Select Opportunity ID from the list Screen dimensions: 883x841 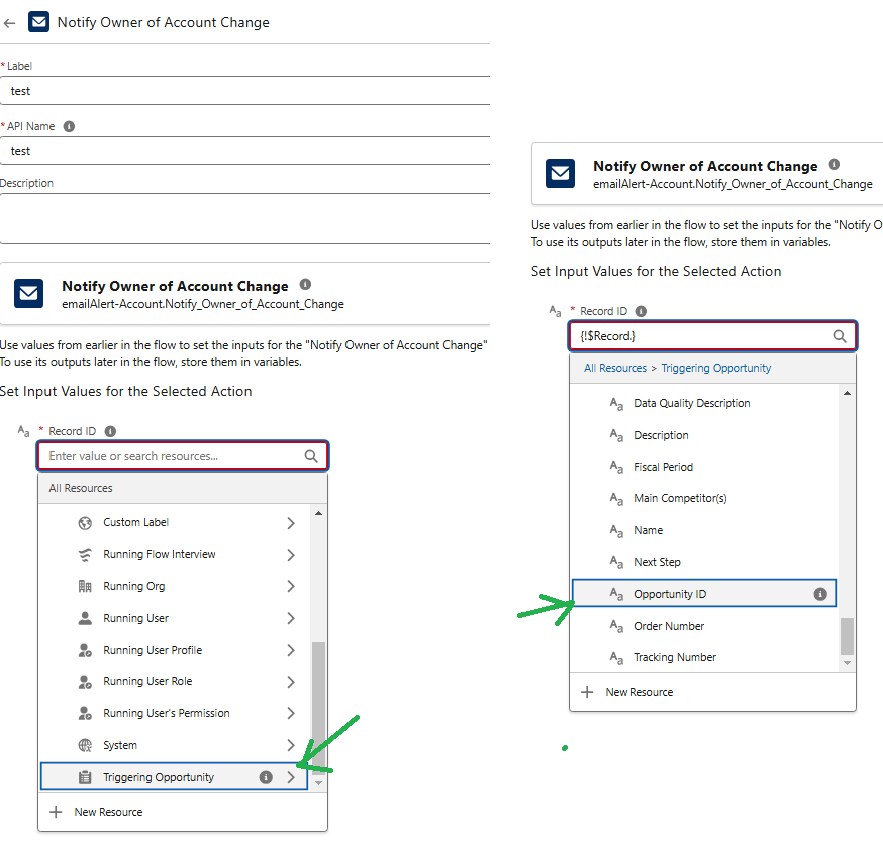pos(704,593)
